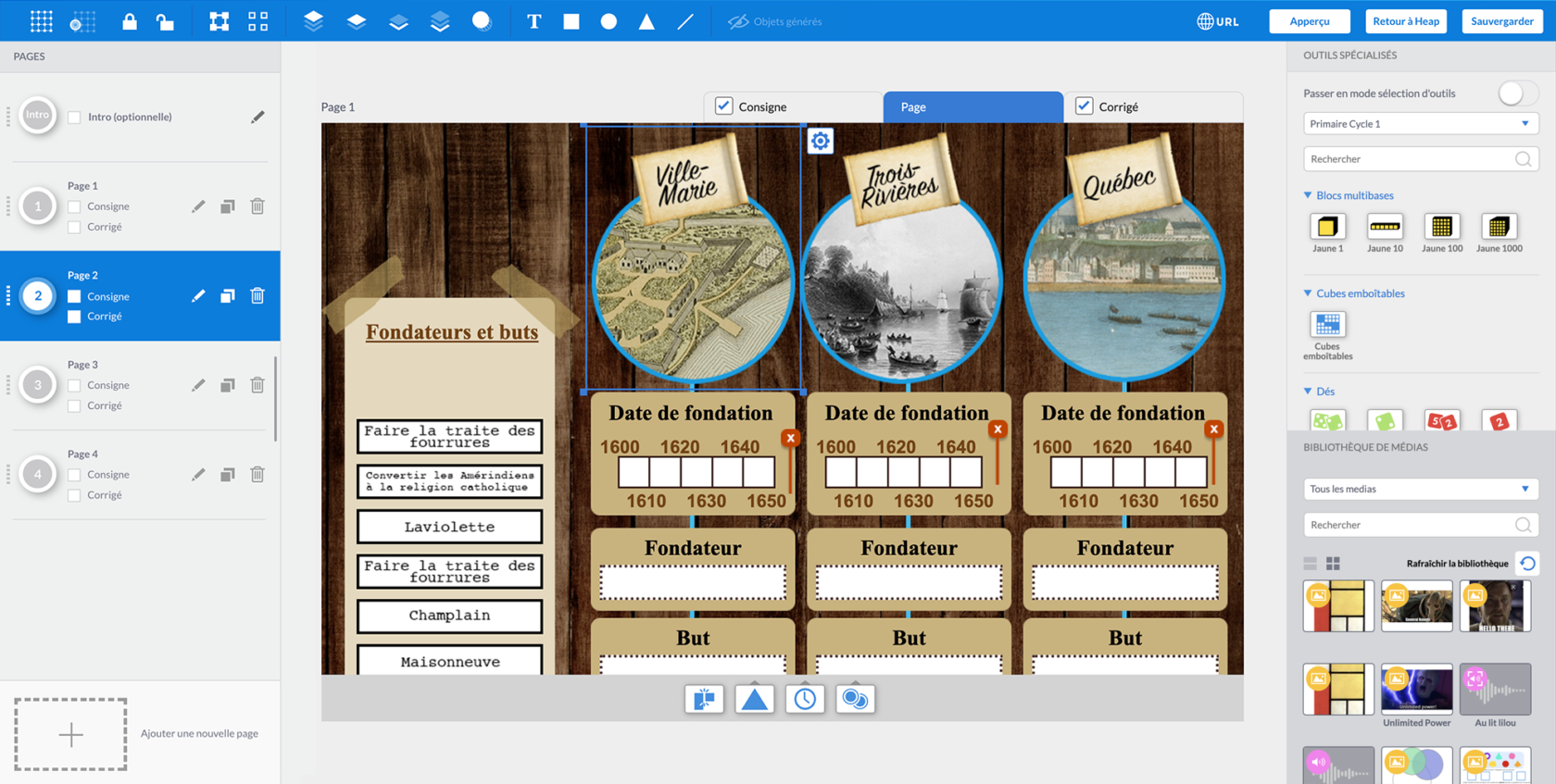This screenshot has height=784, width=1556.
Task: Click the lock icon in toolbar
Action: 130,21
